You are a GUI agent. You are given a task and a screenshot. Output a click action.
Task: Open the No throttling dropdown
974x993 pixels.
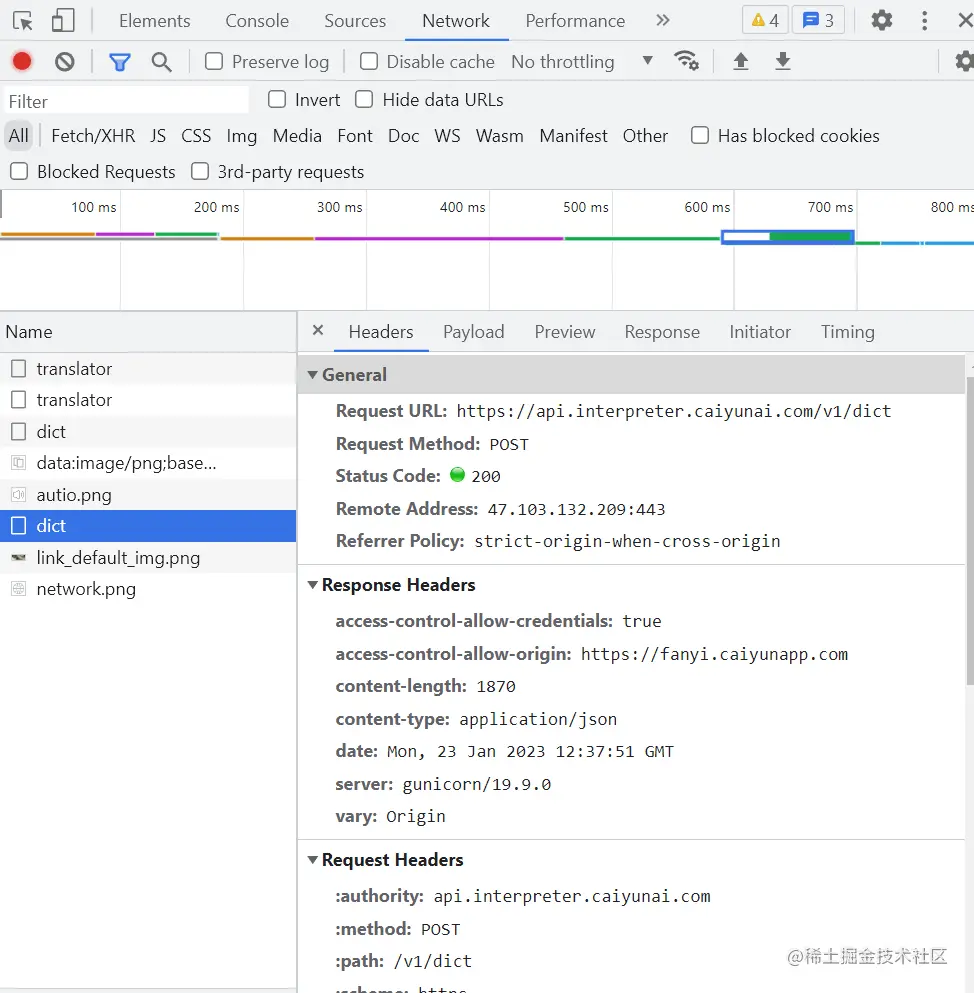click(581, 61)
